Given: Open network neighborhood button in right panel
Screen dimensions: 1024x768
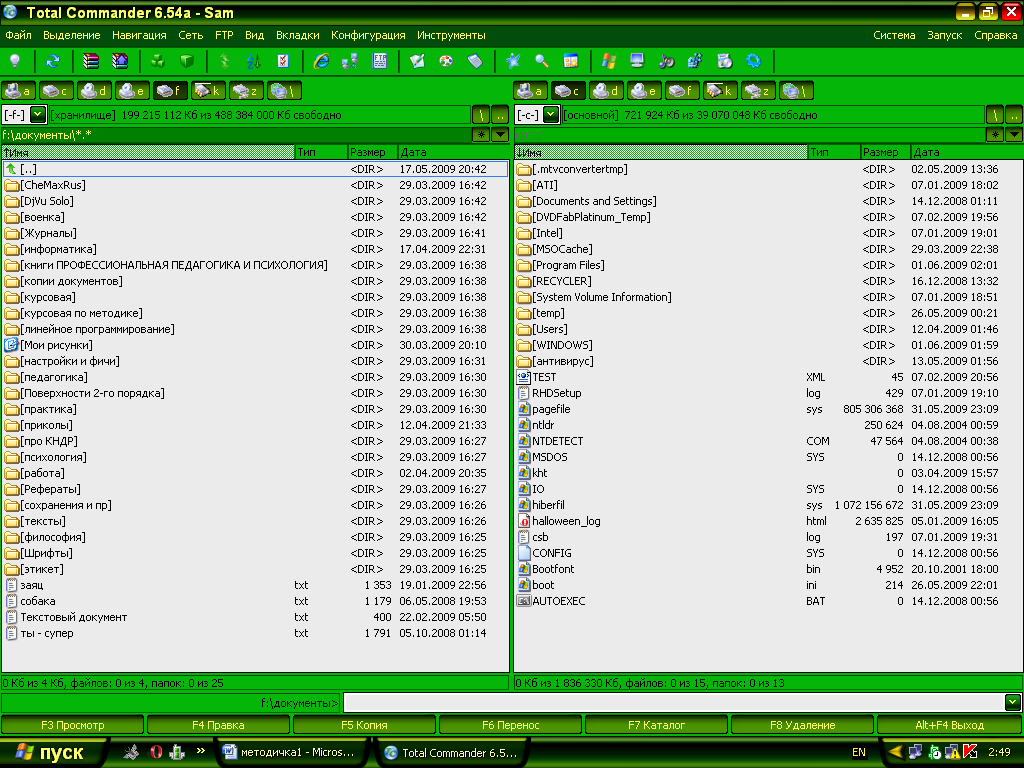Looking at the screenshot, I should pos(796,91).
